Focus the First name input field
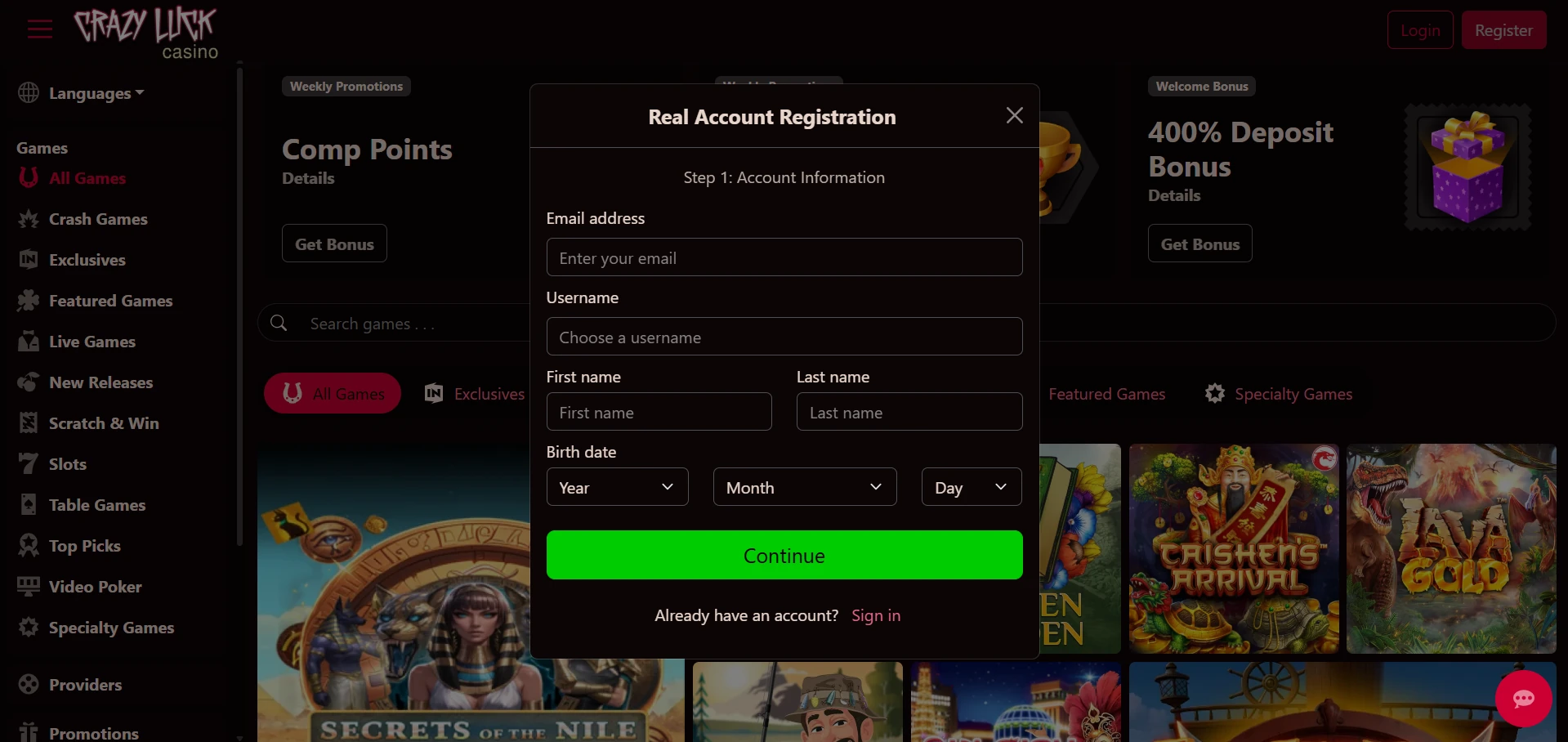This screenshot has width=1568, height=742. click(x=659, y=412)
